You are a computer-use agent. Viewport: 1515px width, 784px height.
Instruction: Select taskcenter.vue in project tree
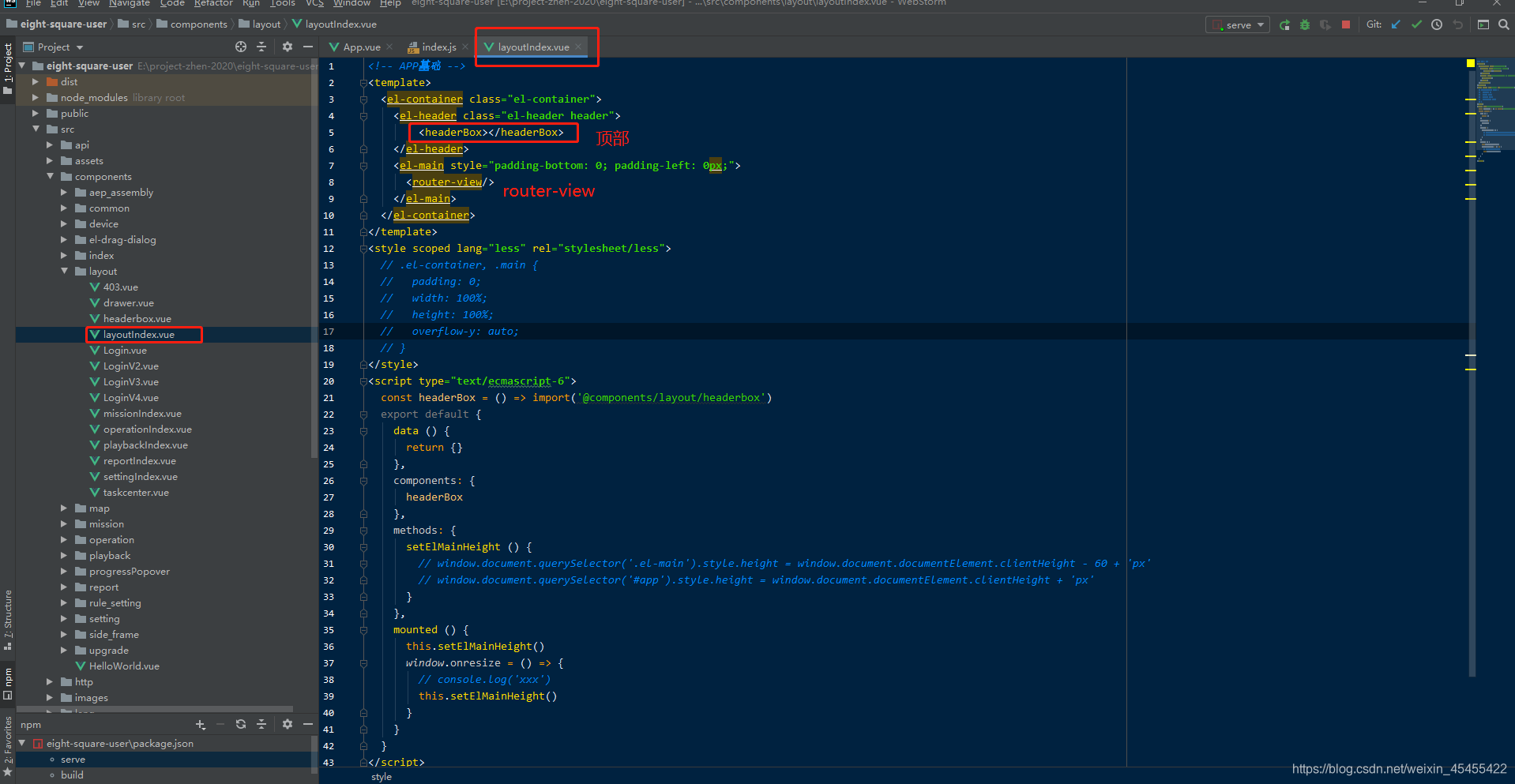tap(136, 493)
